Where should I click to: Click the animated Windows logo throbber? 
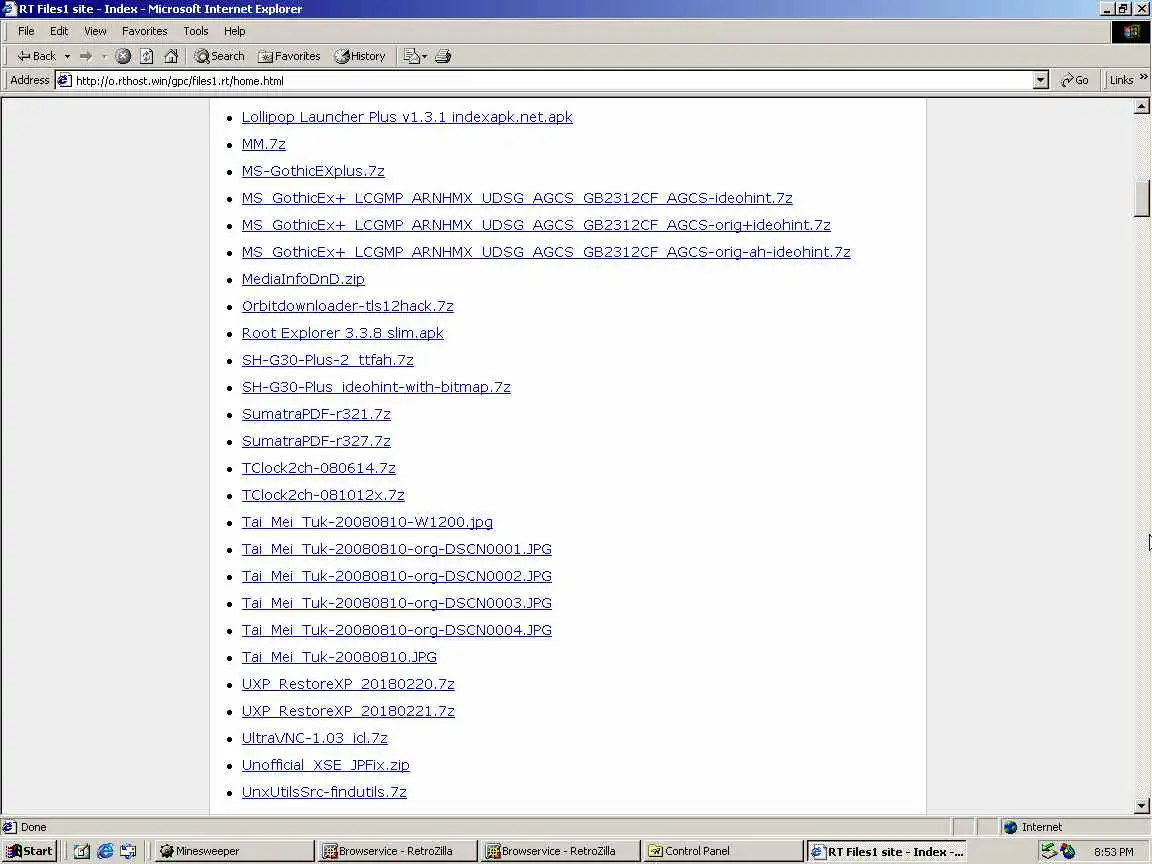click(1131, 32)
